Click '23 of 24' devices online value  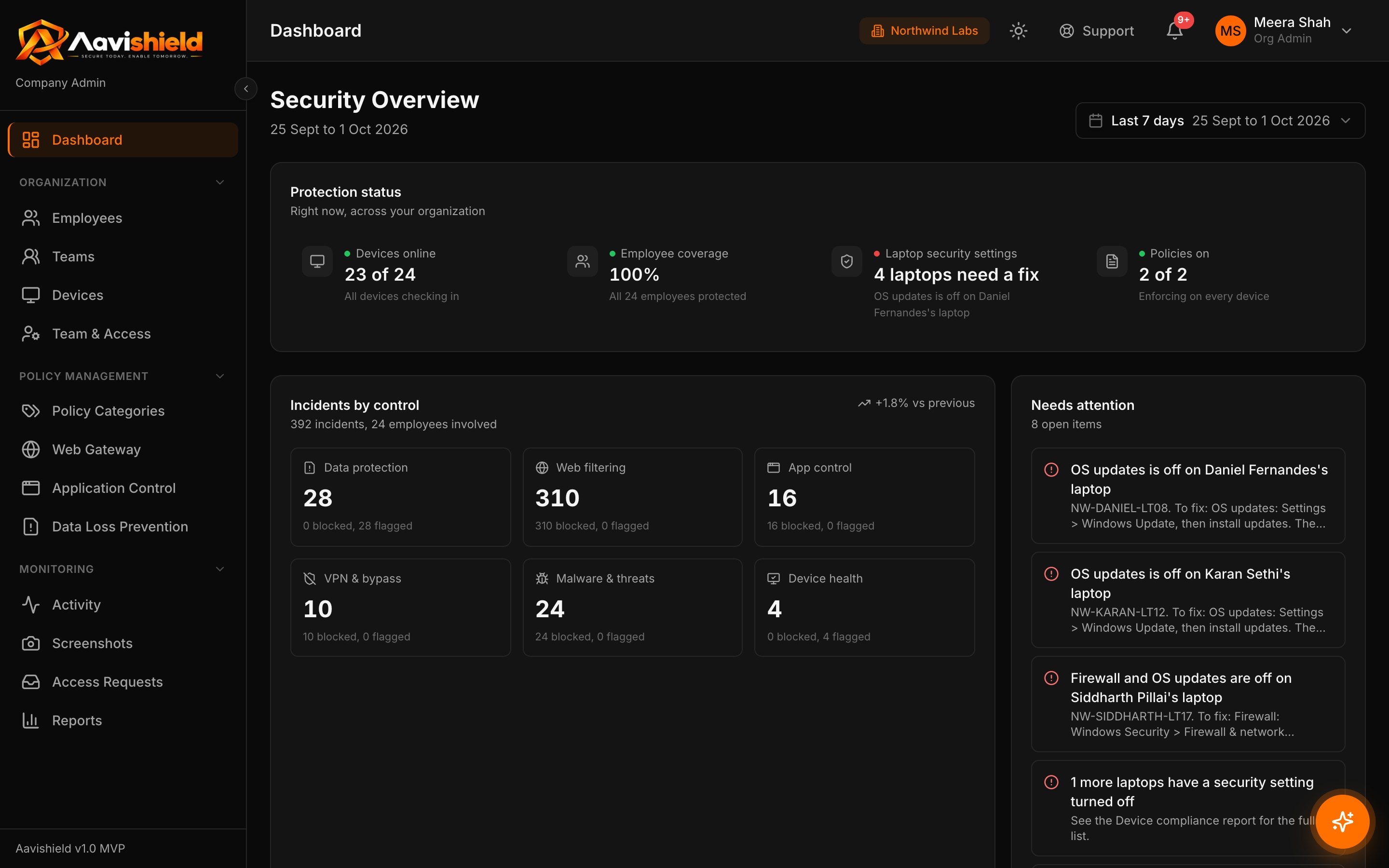click(x=380, y=274)
